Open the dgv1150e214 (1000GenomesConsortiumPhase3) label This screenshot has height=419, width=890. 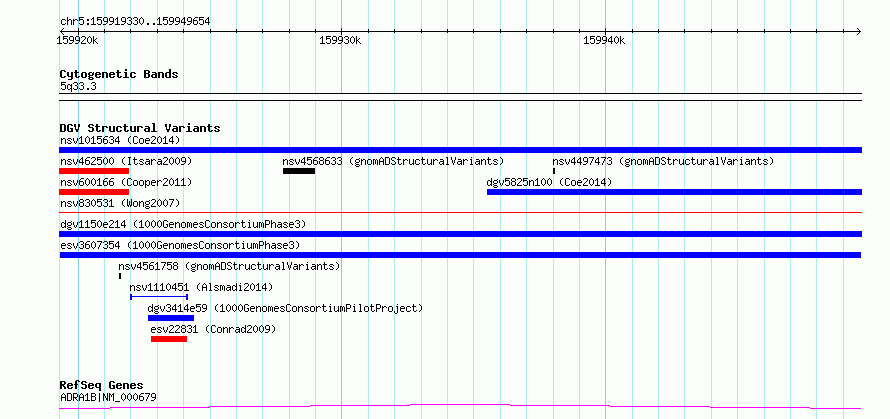(x=183, y=224)
